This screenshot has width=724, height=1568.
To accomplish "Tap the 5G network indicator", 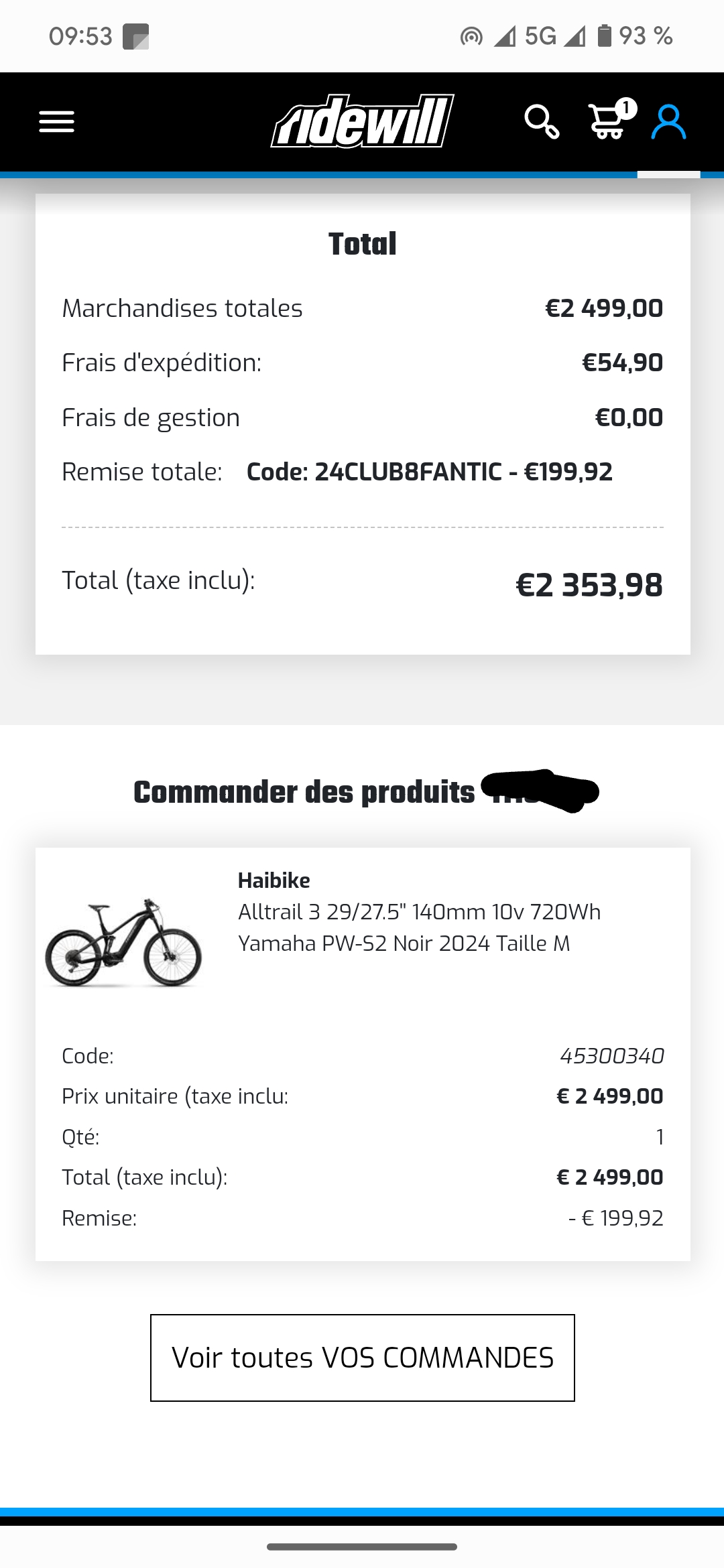I will (540, 36).
